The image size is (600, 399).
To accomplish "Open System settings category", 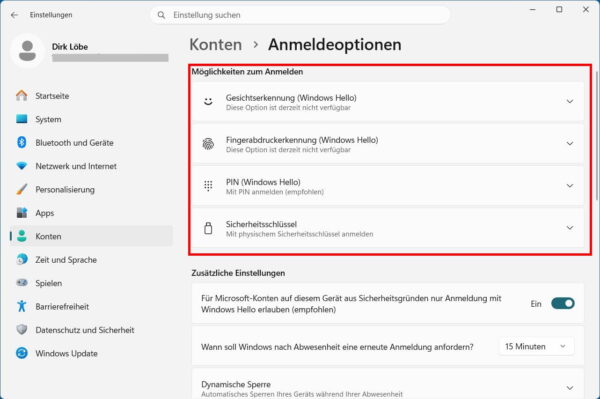I will [x=91, y=119].
